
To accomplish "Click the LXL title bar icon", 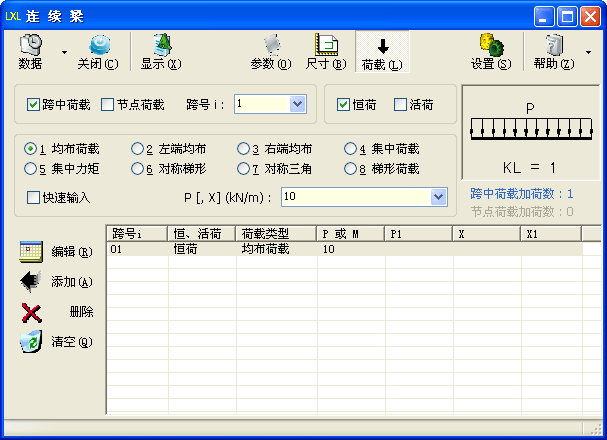I will pos(13,17).
